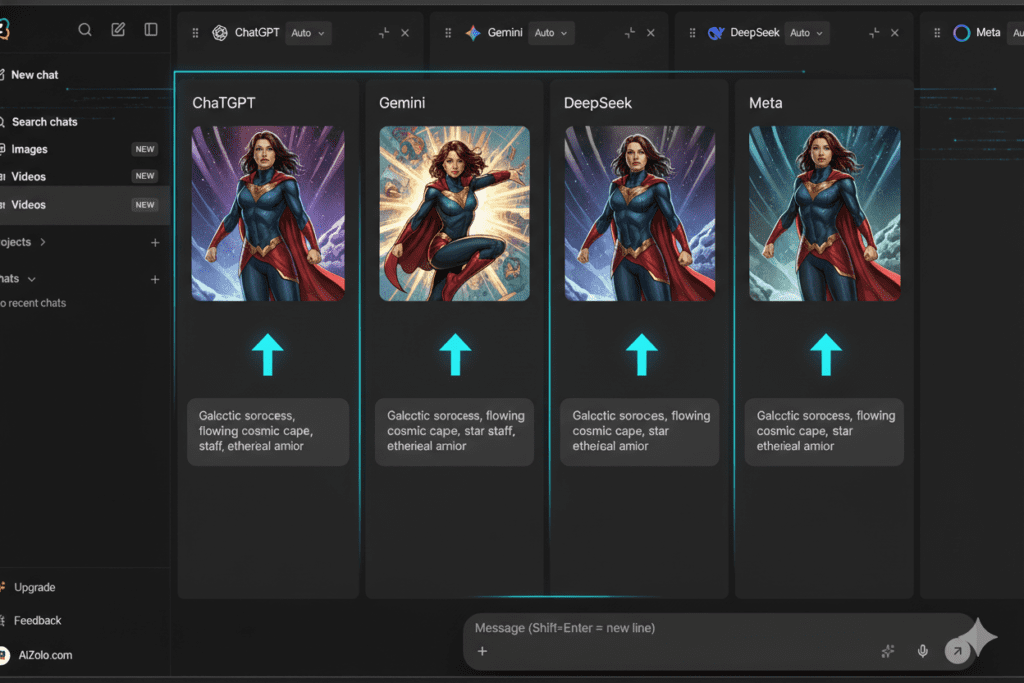Image resolution: width=1024 pixels, height=683 pixels.
Task: Open the Auto model dropdown for ChatGPT
Action: click(308, 32)
